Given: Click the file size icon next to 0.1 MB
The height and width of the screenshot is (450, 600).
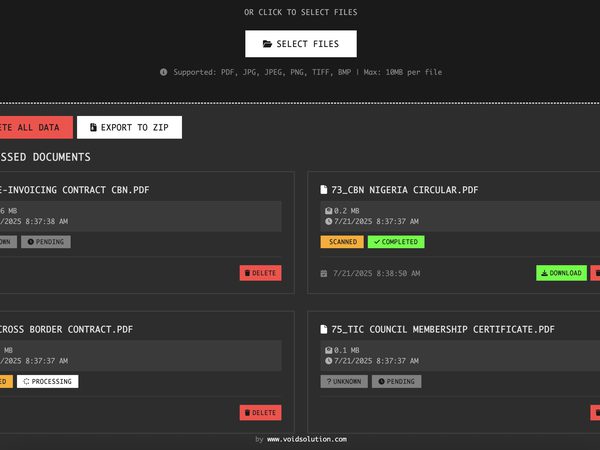Looking at the screenshot, I should (x=328, y=350).
